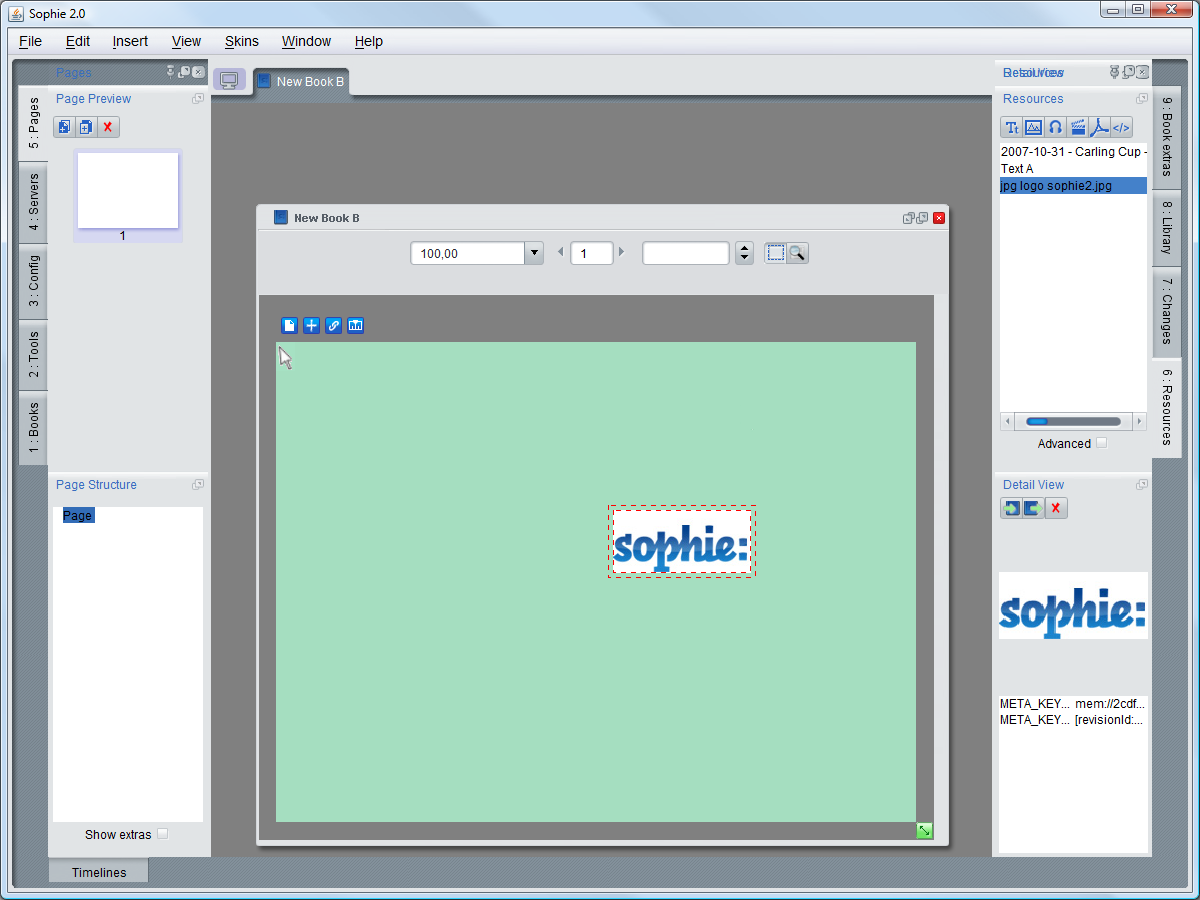Activate the magnifier zoom tool in book toolbar
1200x900 pixels.
(797, 253)
